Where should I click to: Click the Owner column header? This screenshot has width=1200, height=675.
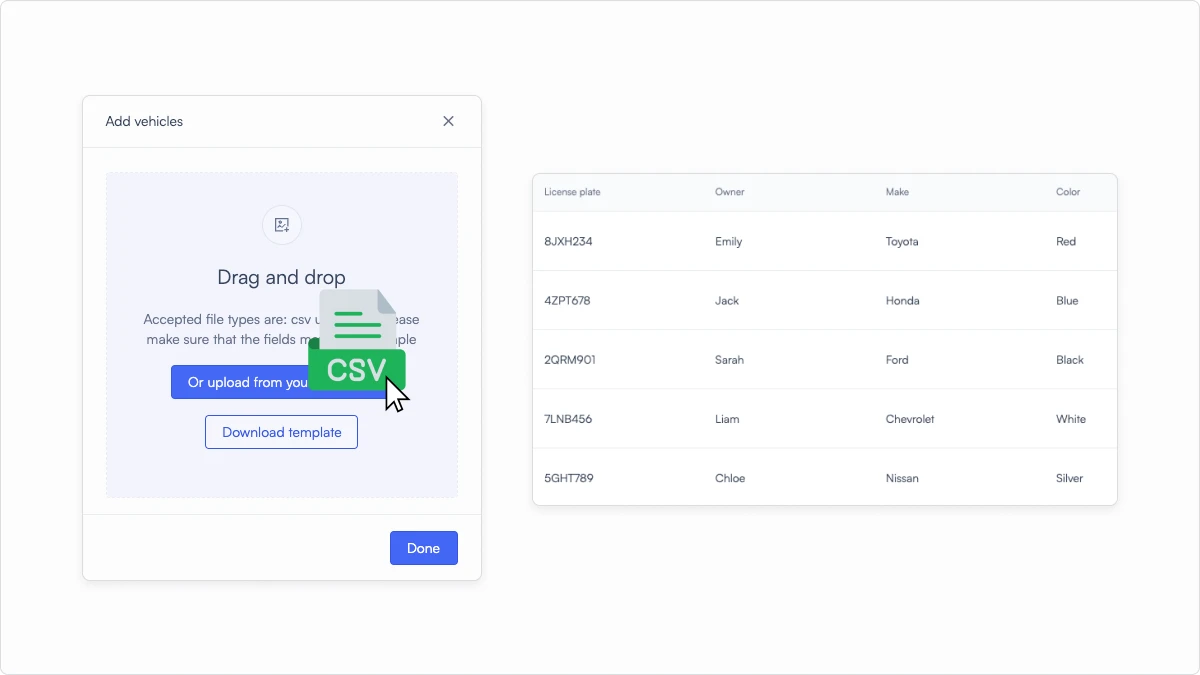click(730, 192)
